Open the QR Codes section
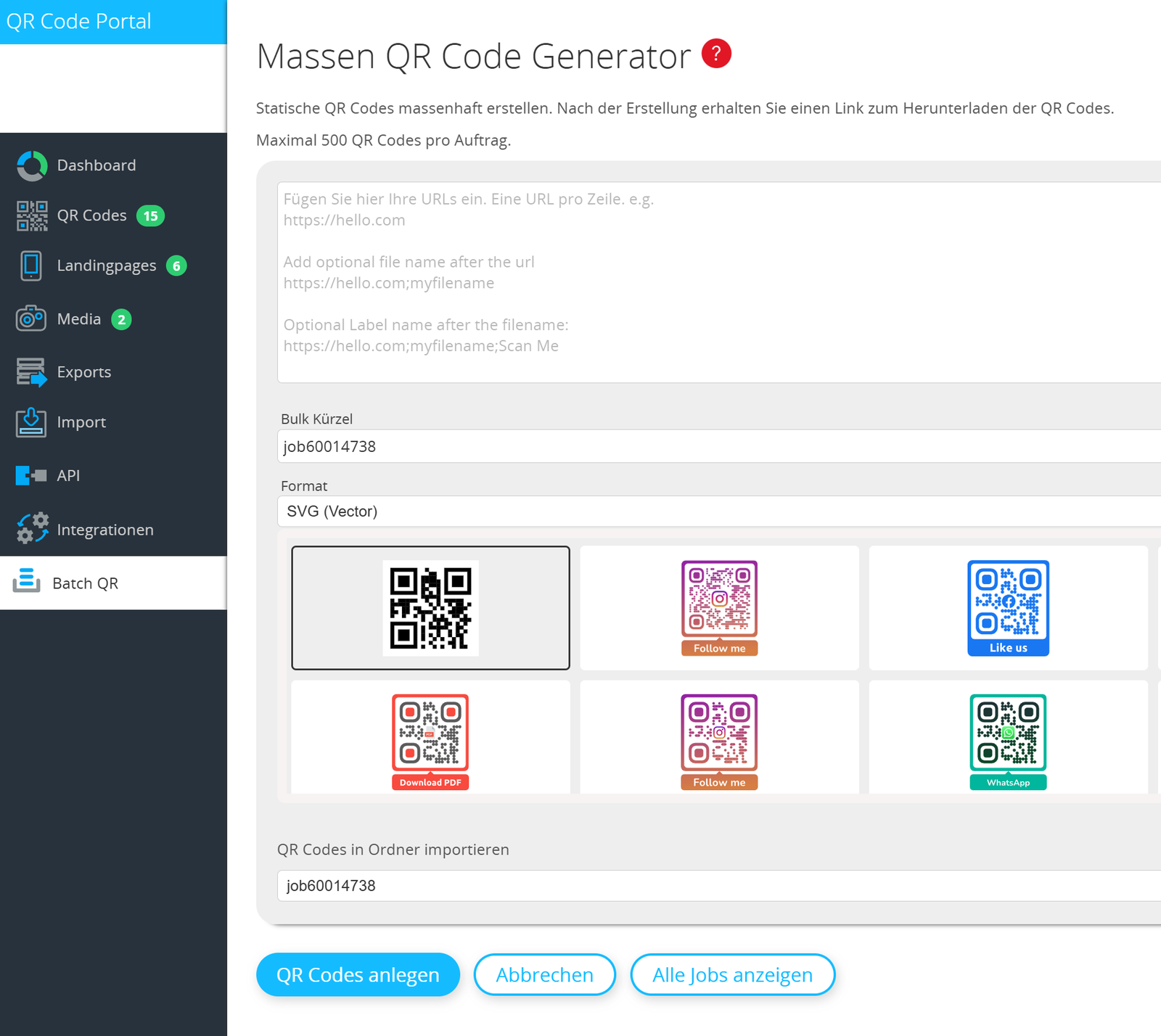Viewport: 1161px width, 1036px height. click(x=91, y=215)
